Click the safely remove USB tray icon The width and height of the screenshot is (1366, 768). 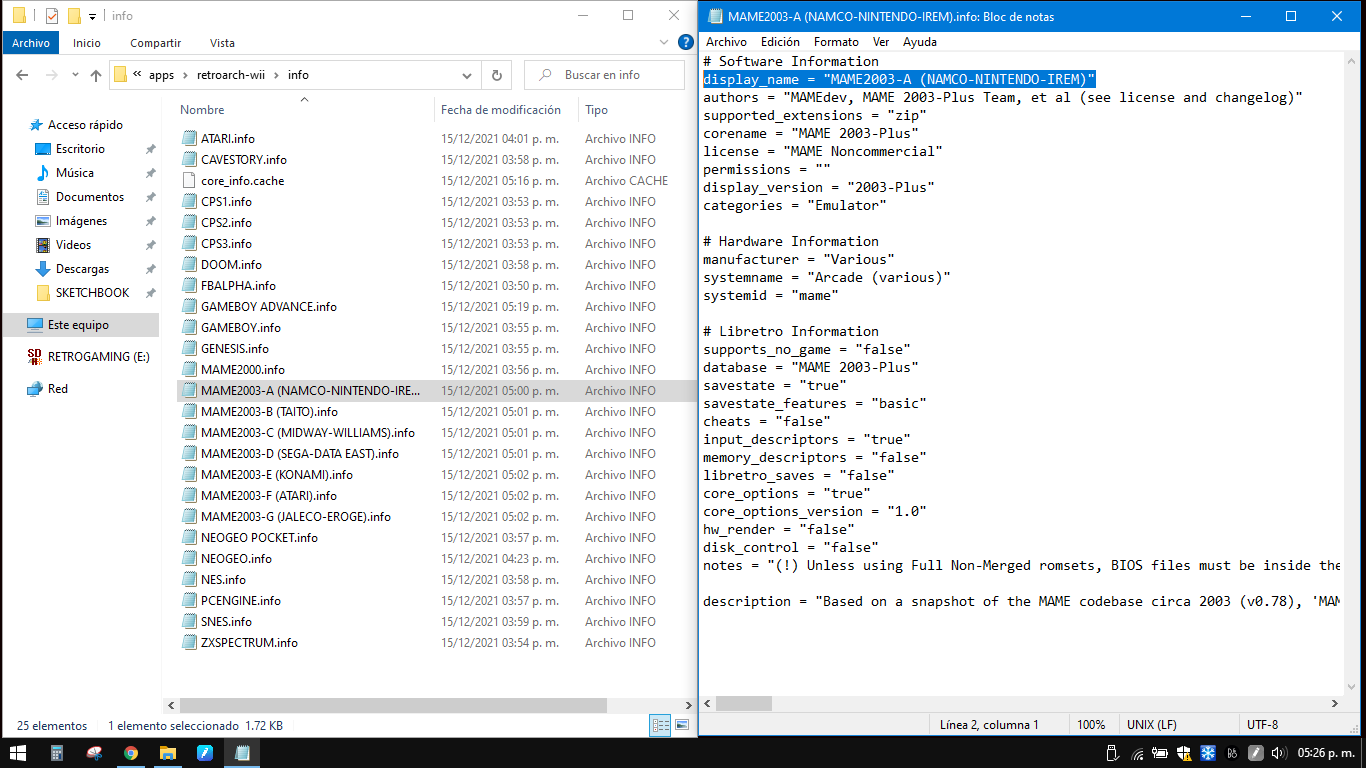pos(1112,753)
